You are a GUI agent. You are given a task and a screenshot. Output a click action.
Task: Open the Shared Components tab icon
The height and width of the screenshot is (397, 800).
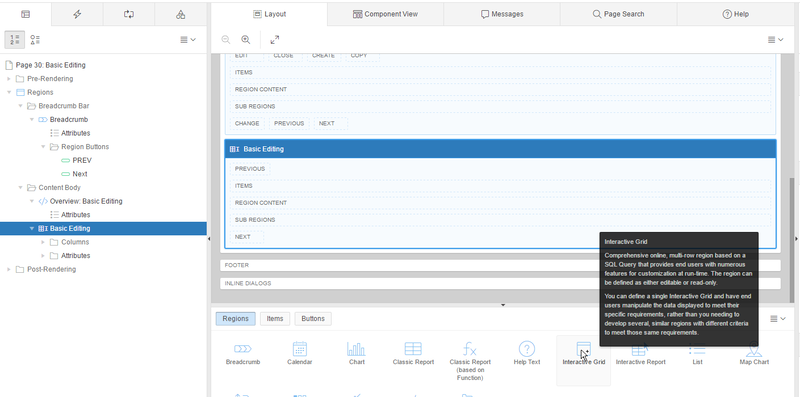tap(181, 14)
